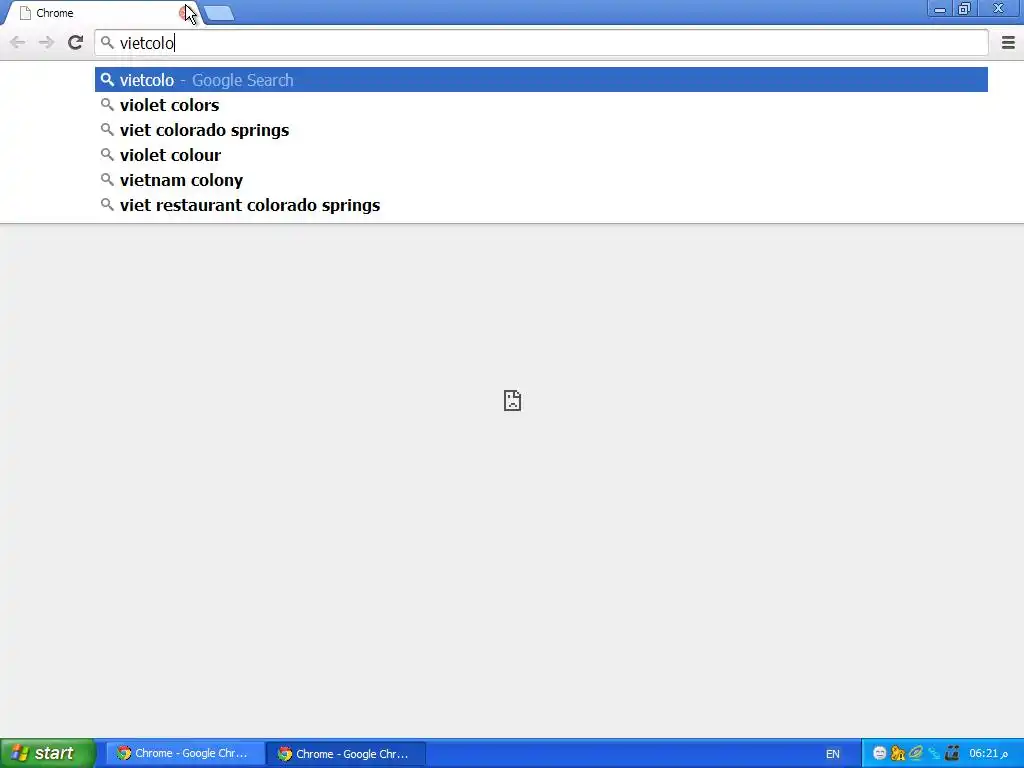This screenshot has height=768, width=1024.
Task: Choose the 'violet colour' suggestion
Action: coord(541,155)
